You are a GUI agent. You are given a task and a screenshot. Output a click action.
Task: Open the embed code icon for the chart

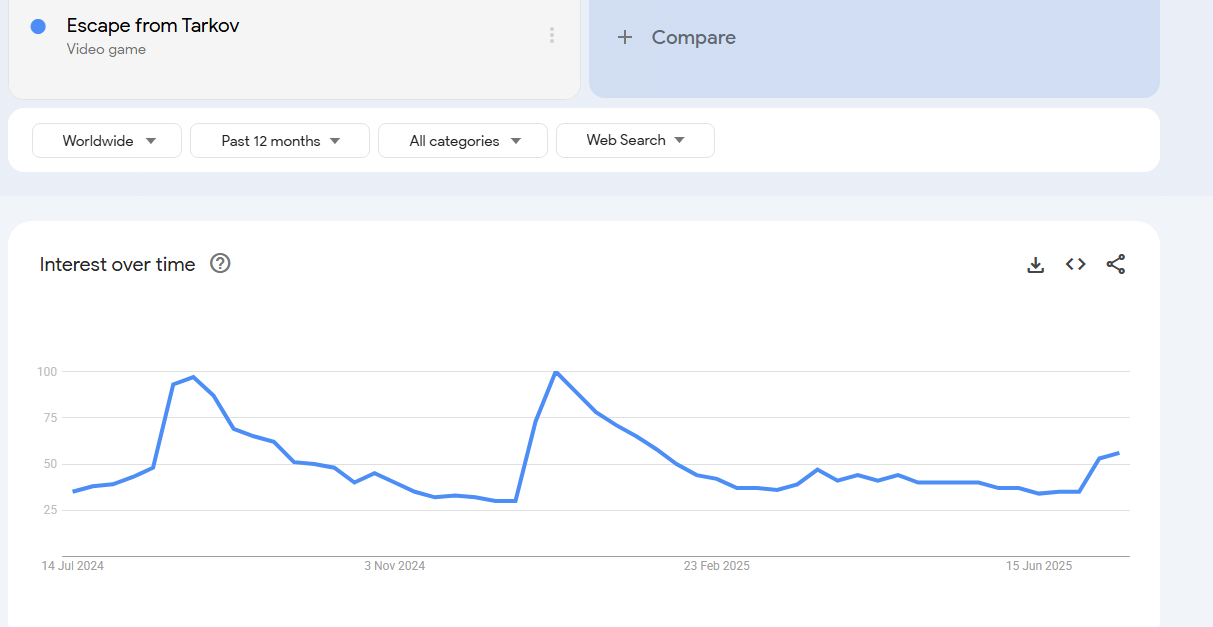pos(1076,265)
